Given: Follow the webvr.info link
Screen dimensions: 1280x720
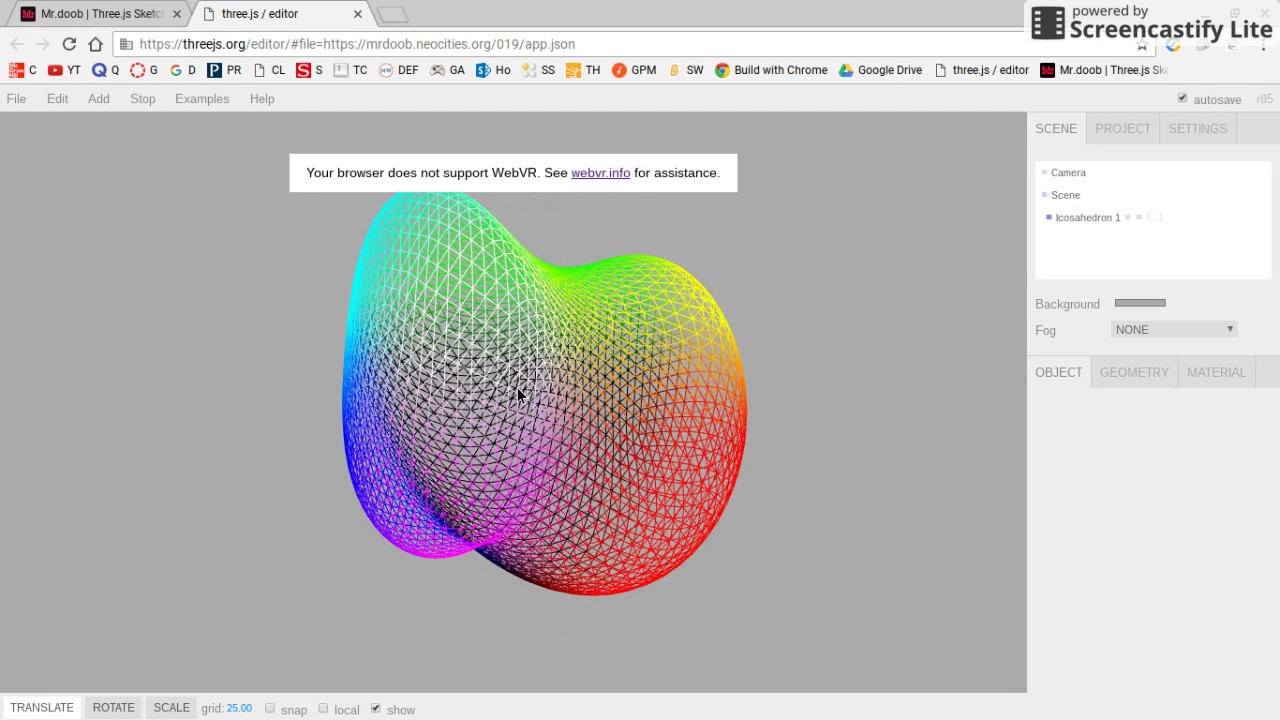Looking at the screenshot, I should (x=600, y=173).
